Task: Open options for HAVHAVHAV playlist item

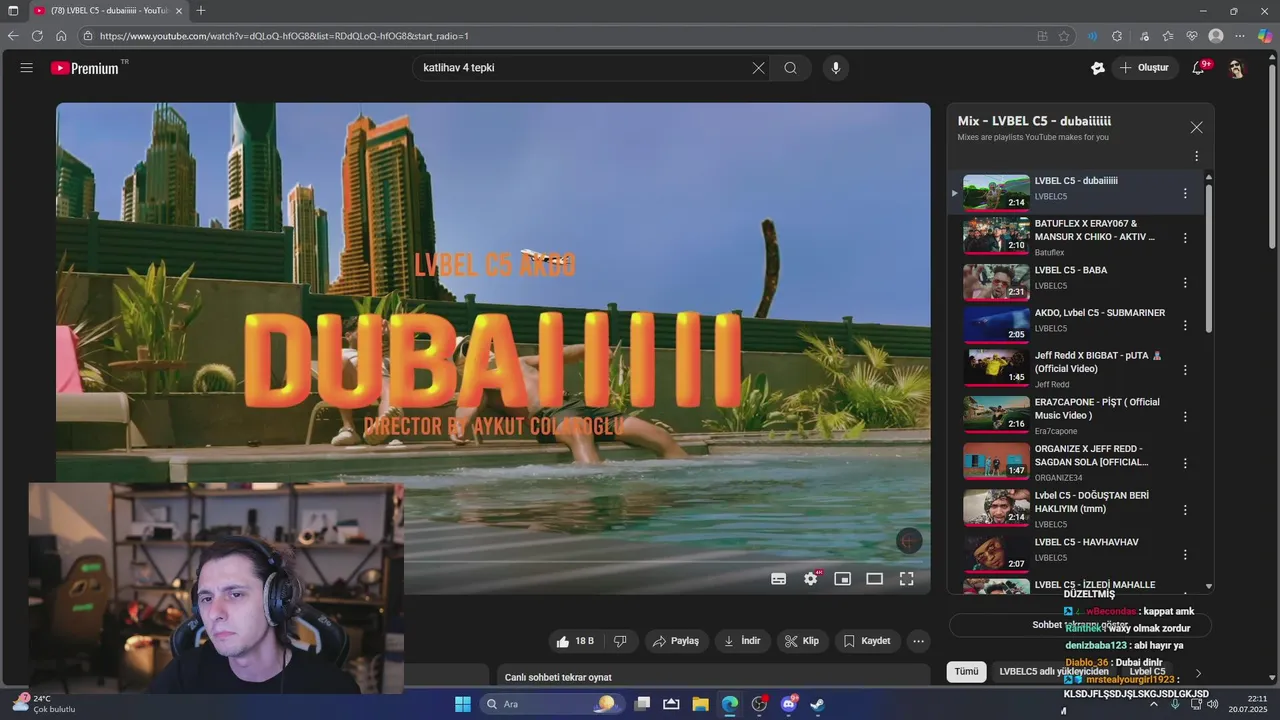Action: [x=1185, y=554]
